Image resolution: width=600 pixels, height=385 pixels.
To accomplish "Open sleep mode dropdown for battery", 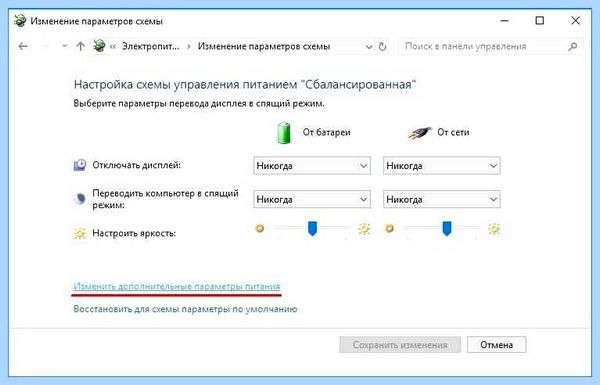I will (312, 199).
